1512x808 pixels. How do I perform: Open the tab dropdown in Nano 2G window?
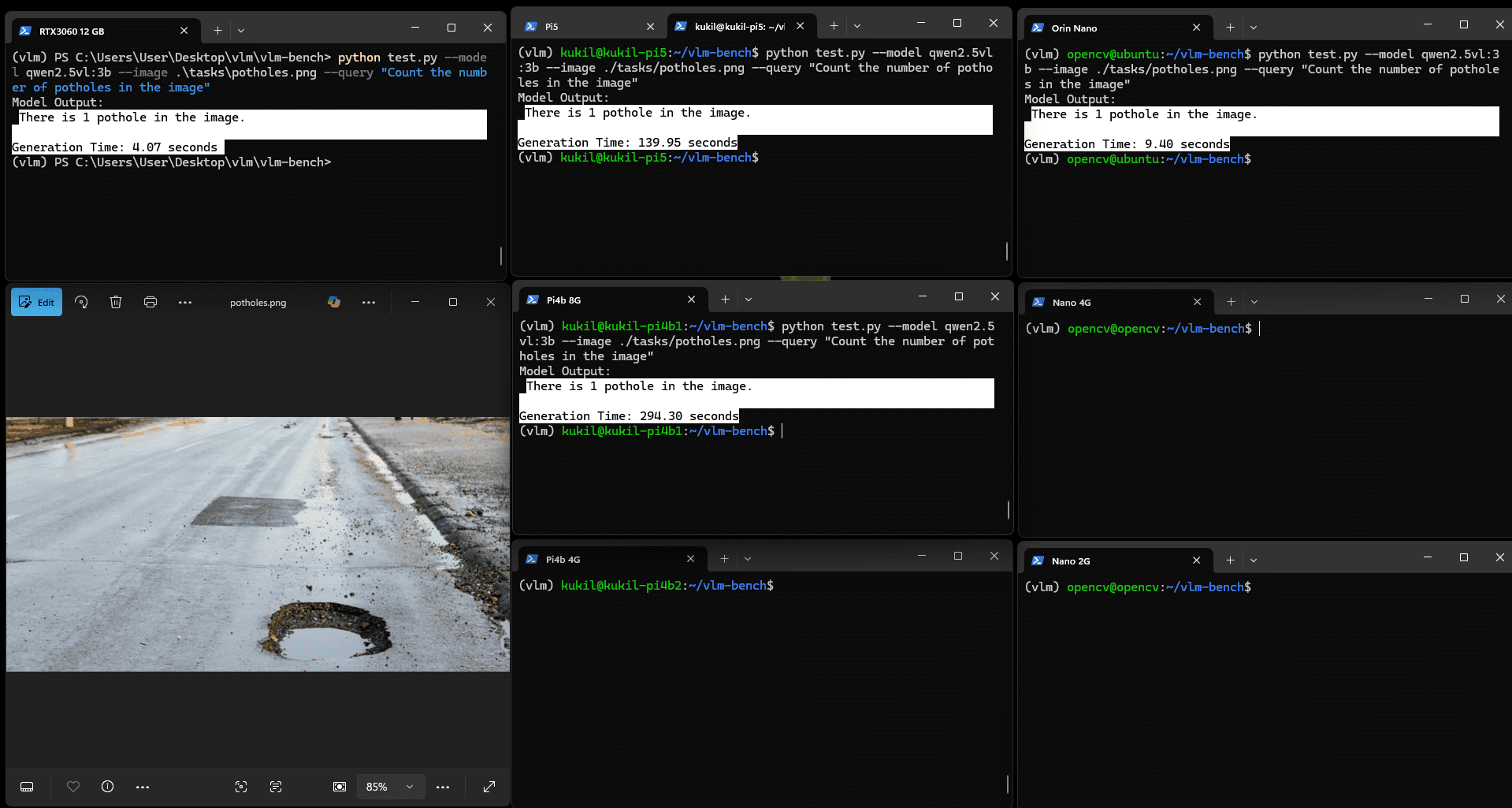(1254, 560)
